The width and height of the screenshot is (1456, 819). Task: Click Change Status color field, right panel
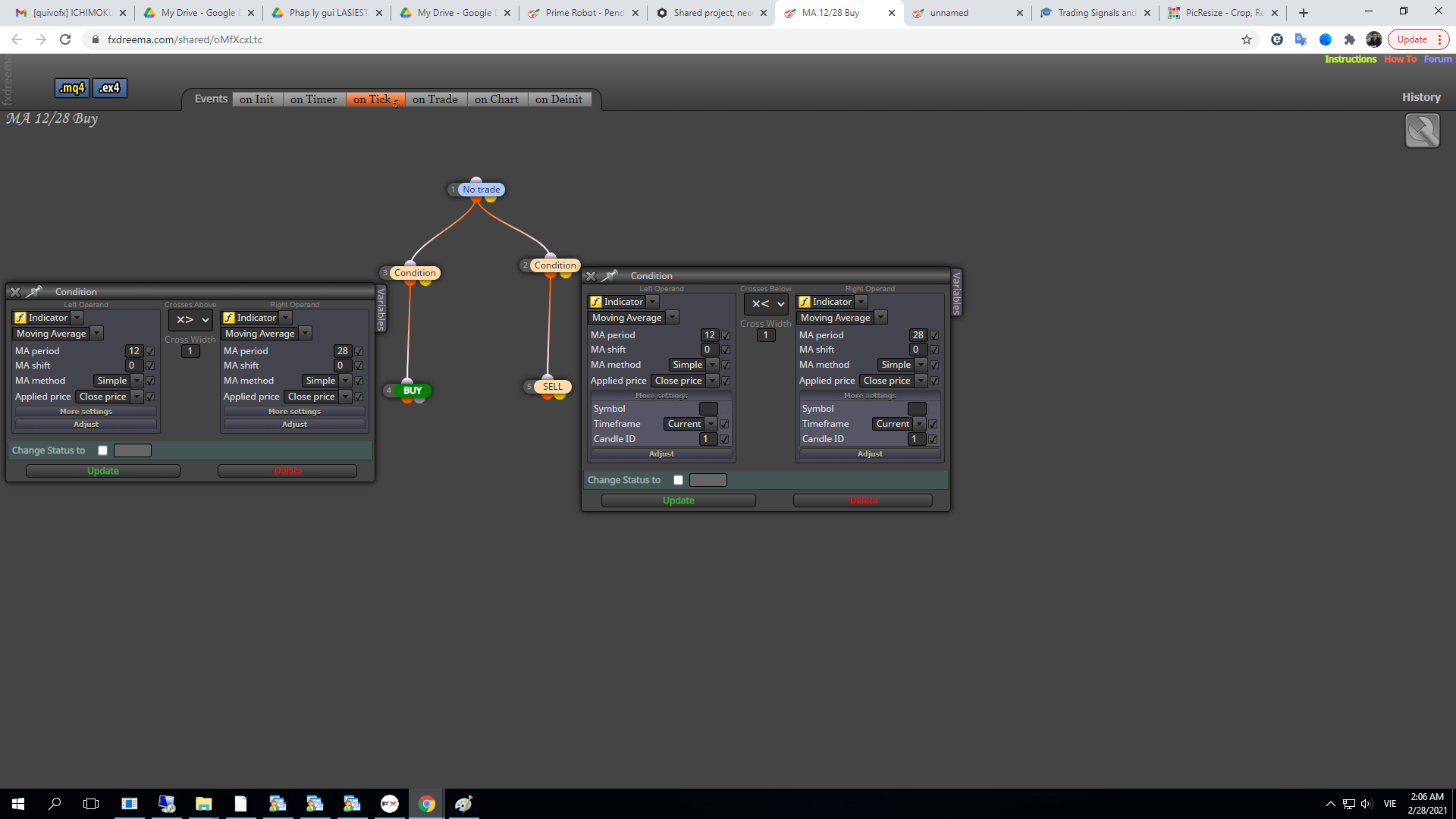tap(708, 480)
